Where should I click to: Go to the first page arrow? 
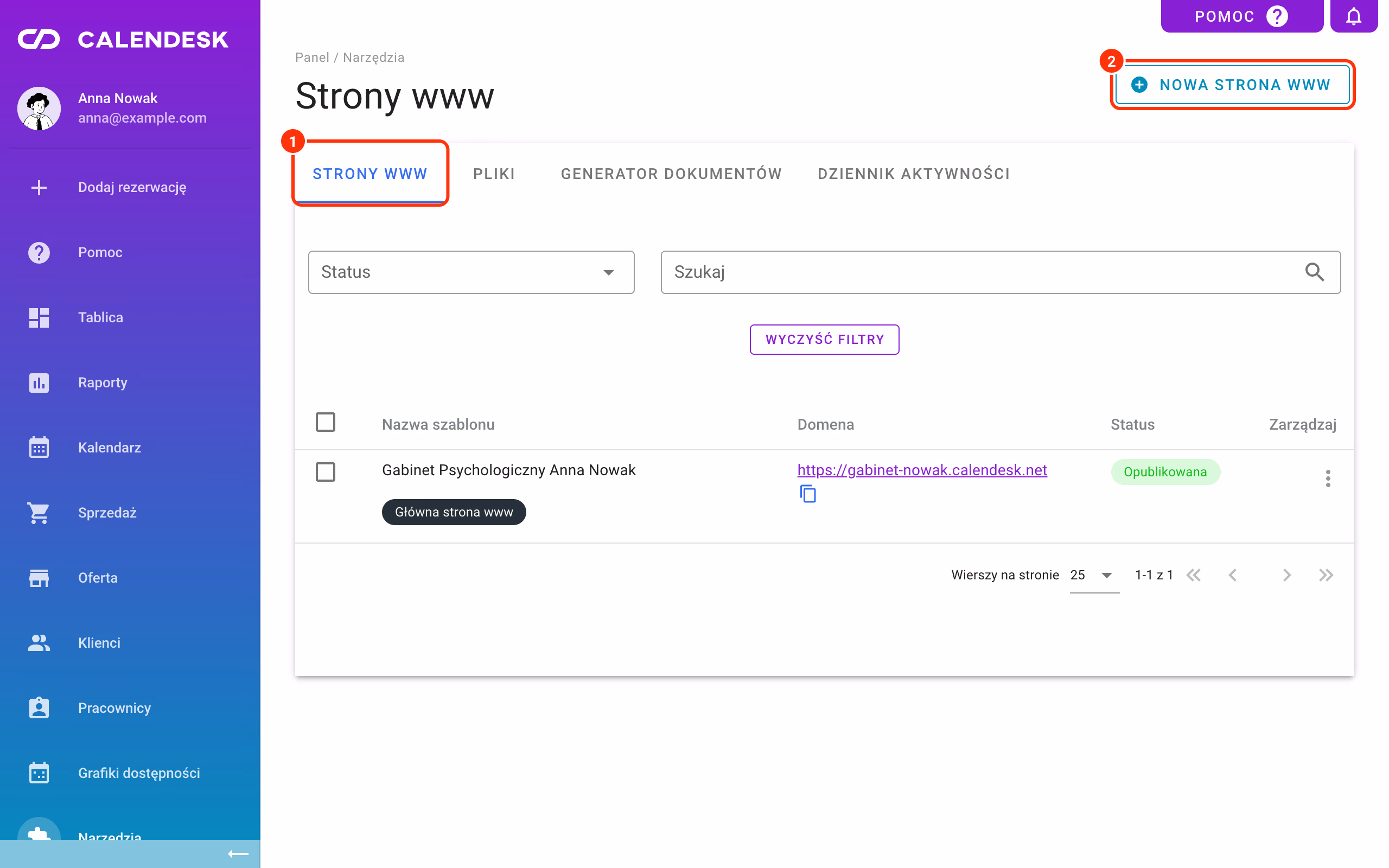(1194, 575)
